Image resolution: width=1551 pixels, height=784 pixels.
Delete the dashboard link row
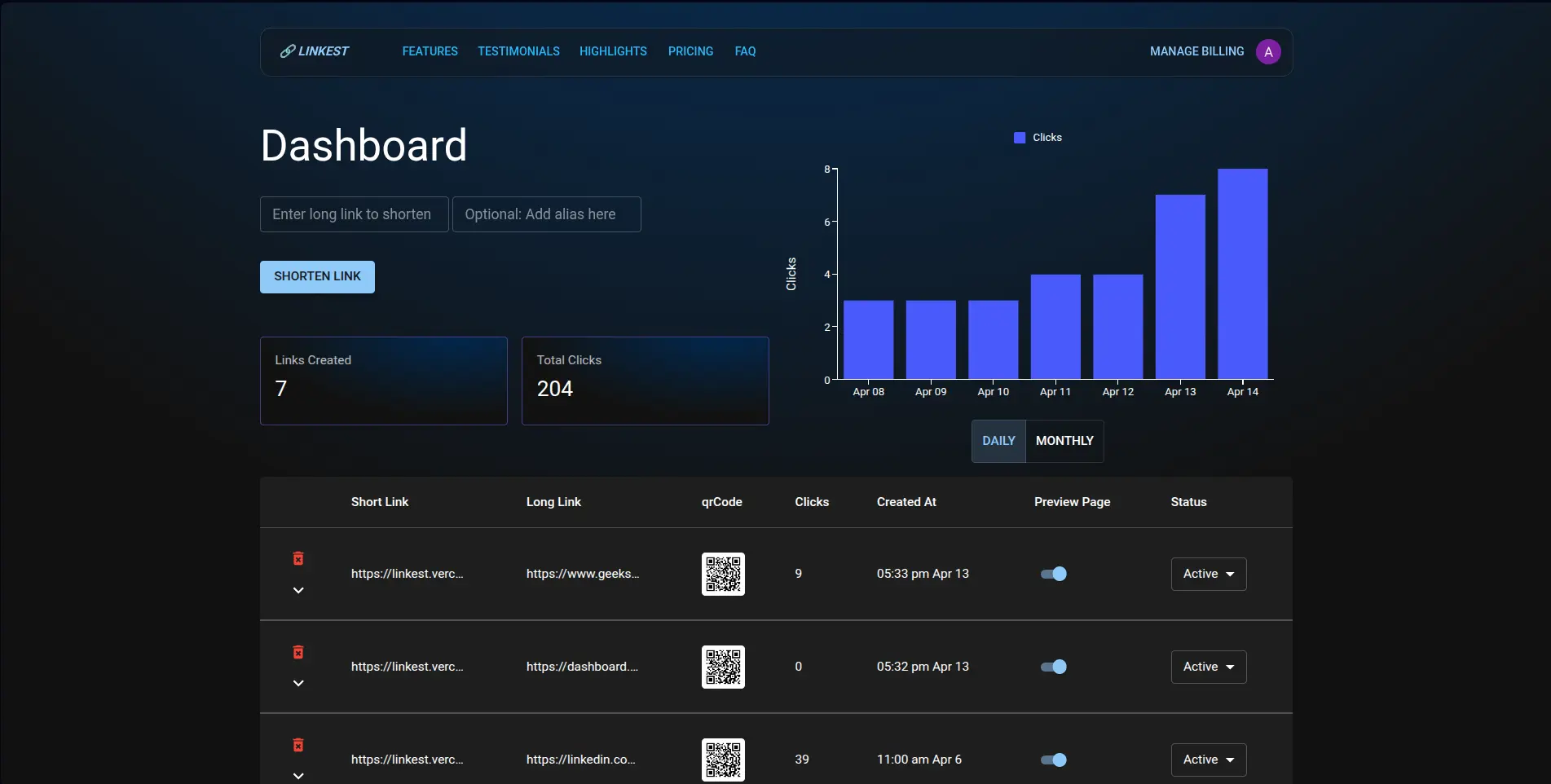(x=298, y=652)
